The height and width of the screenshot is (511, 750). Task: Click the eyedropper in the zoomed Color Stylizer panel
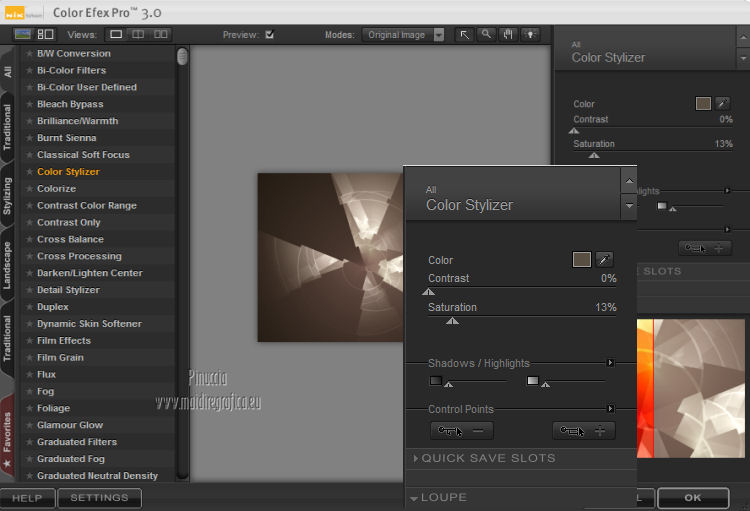pyautogui.click(x=604, y=259)
